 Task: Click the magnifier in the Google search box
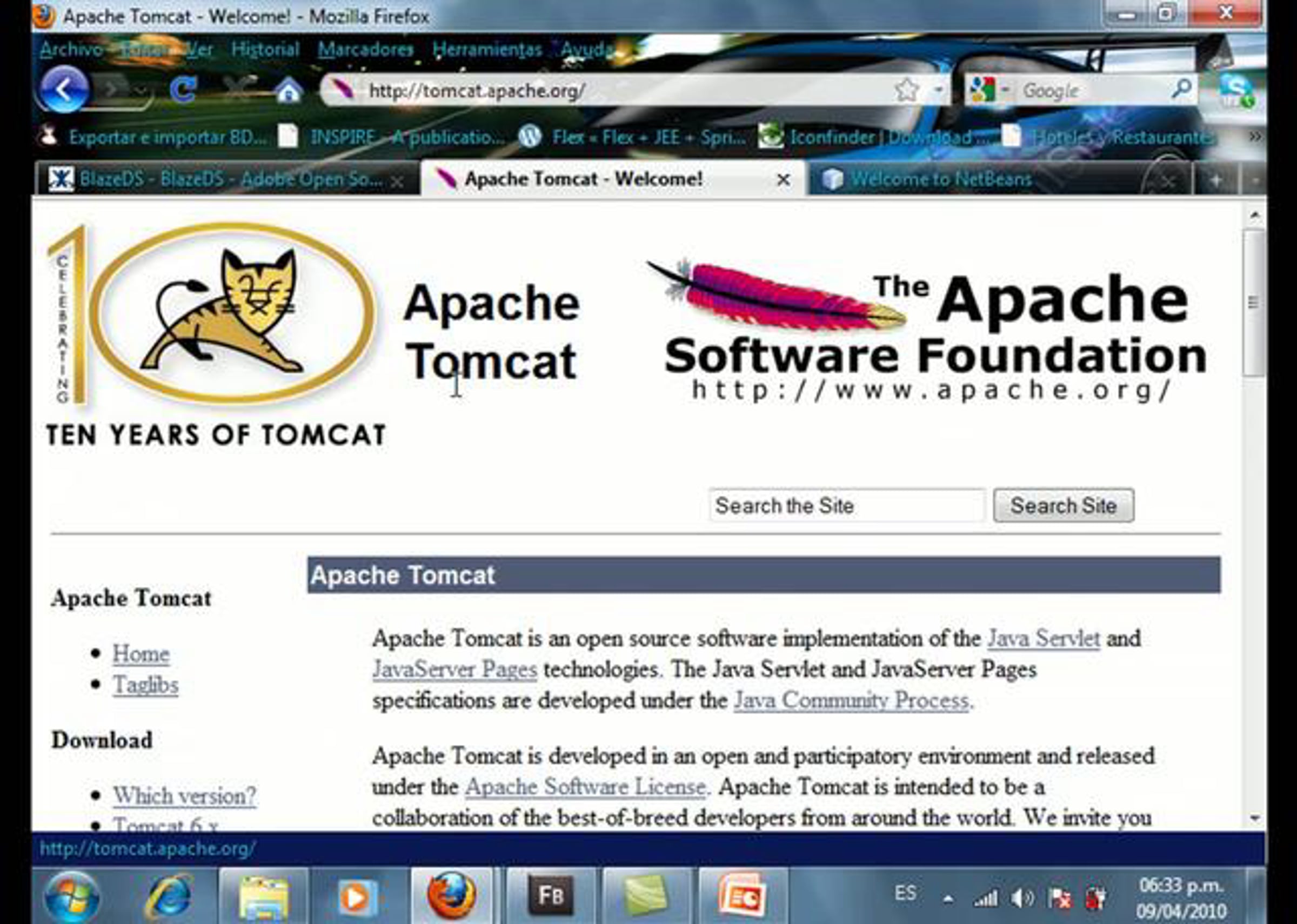click(1181, 88)
